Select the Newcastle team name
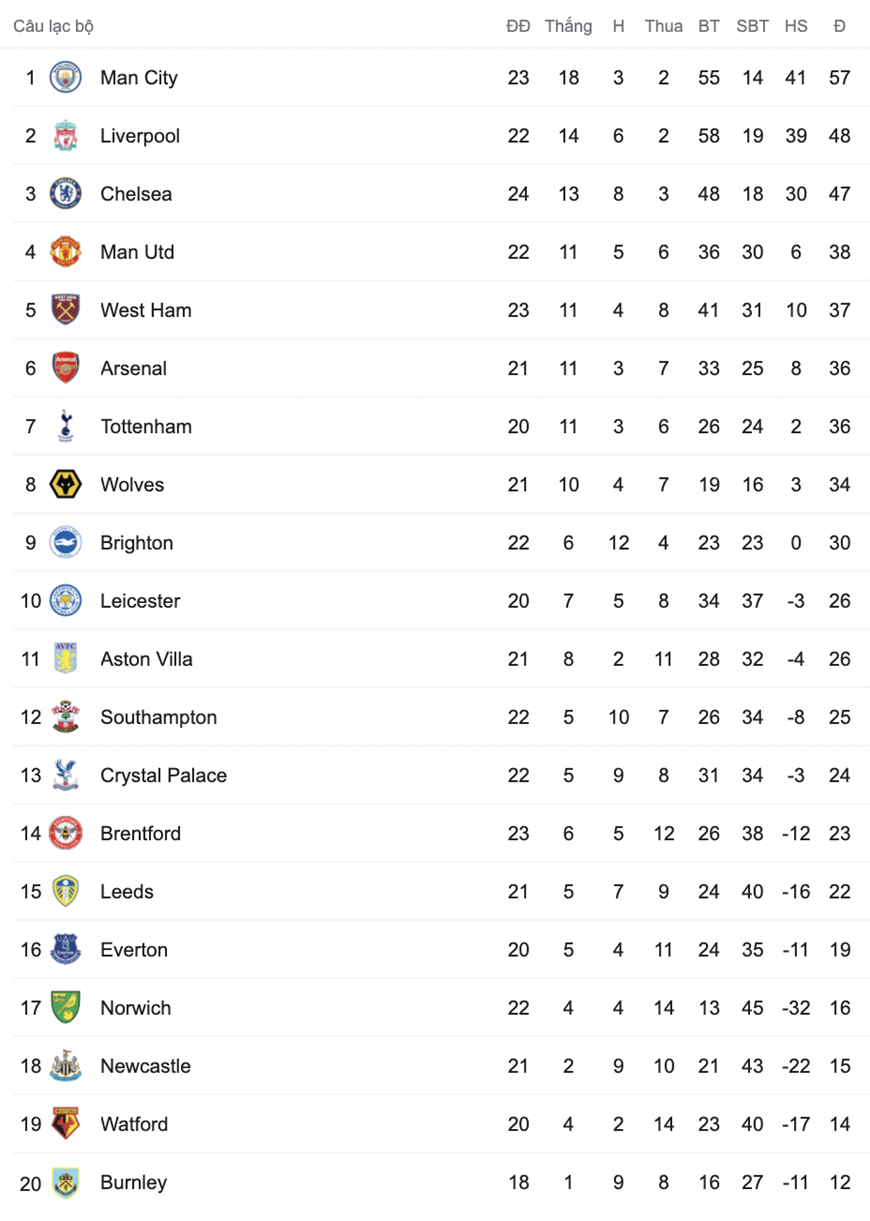 (x=145, y=1066)
